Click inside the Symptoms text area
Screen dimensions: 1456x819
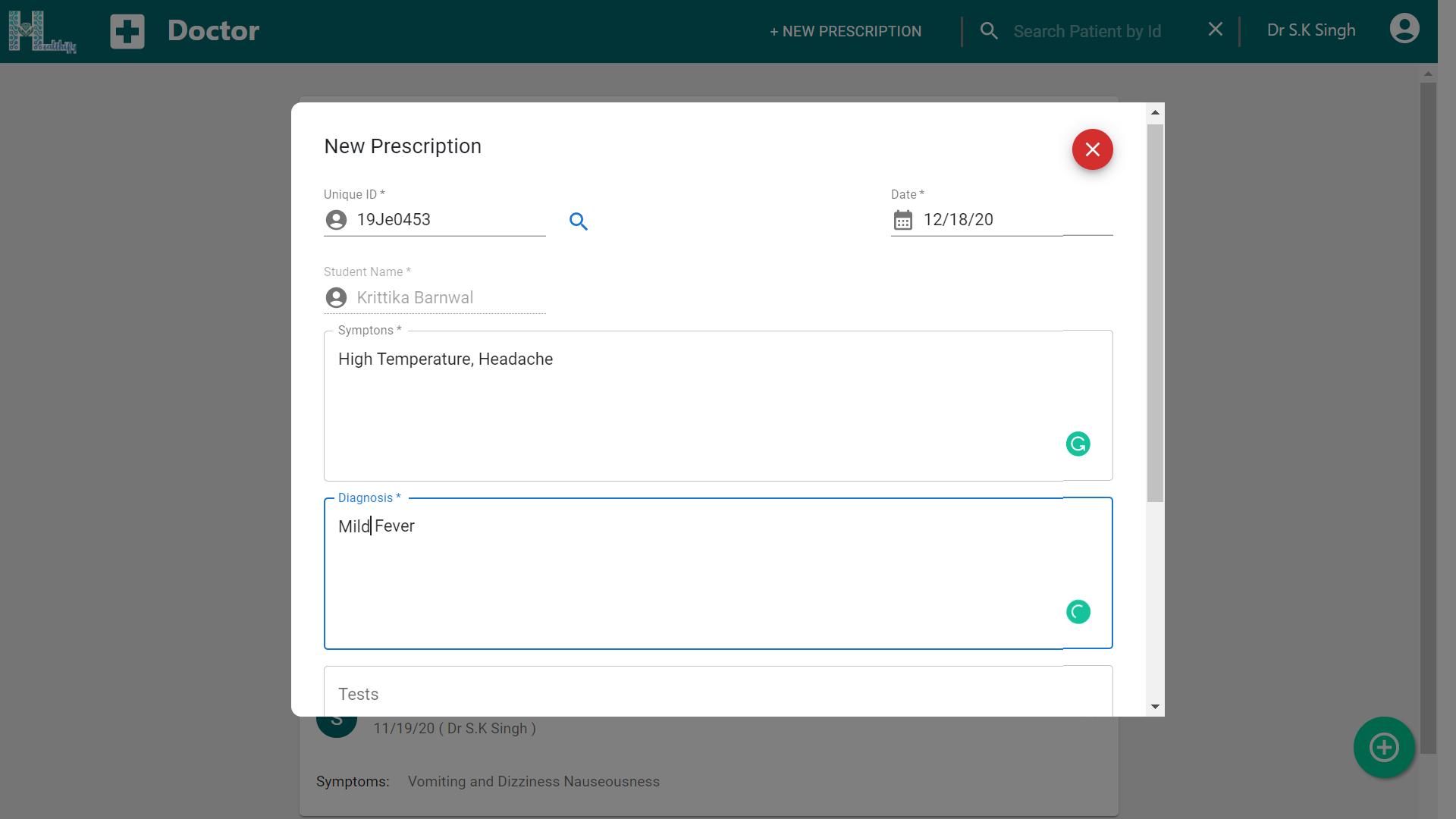[682, 402]
